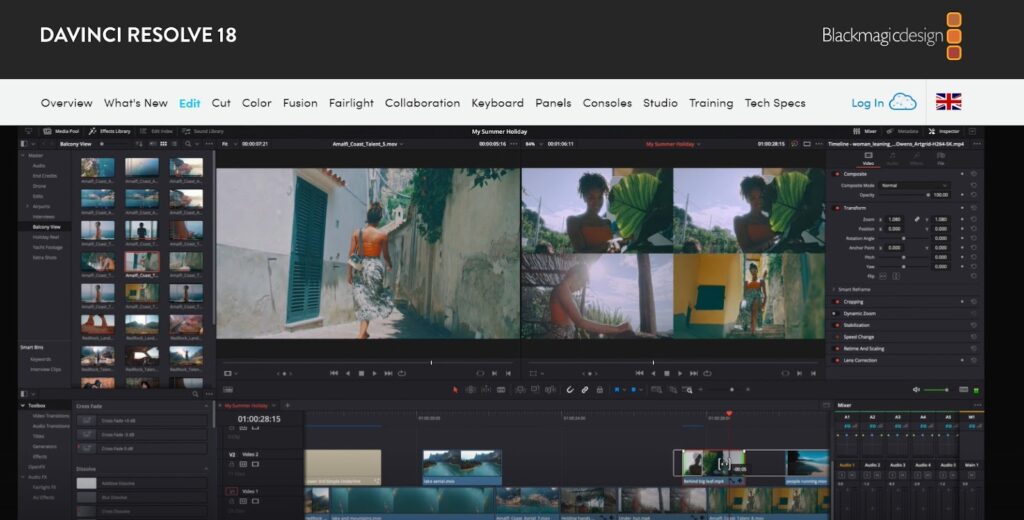This screenshot has width=1024, height=520.
Task: Open the Overview tab in site navigation
Action: click(67, 103)
